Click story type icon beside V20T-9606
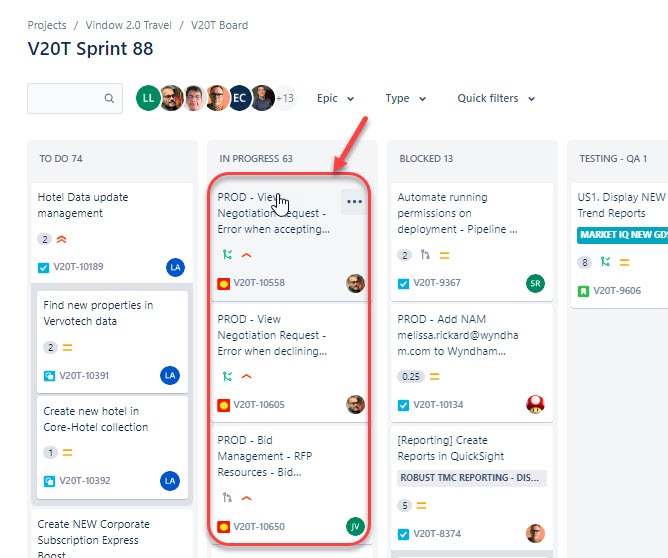 [583, 291]
